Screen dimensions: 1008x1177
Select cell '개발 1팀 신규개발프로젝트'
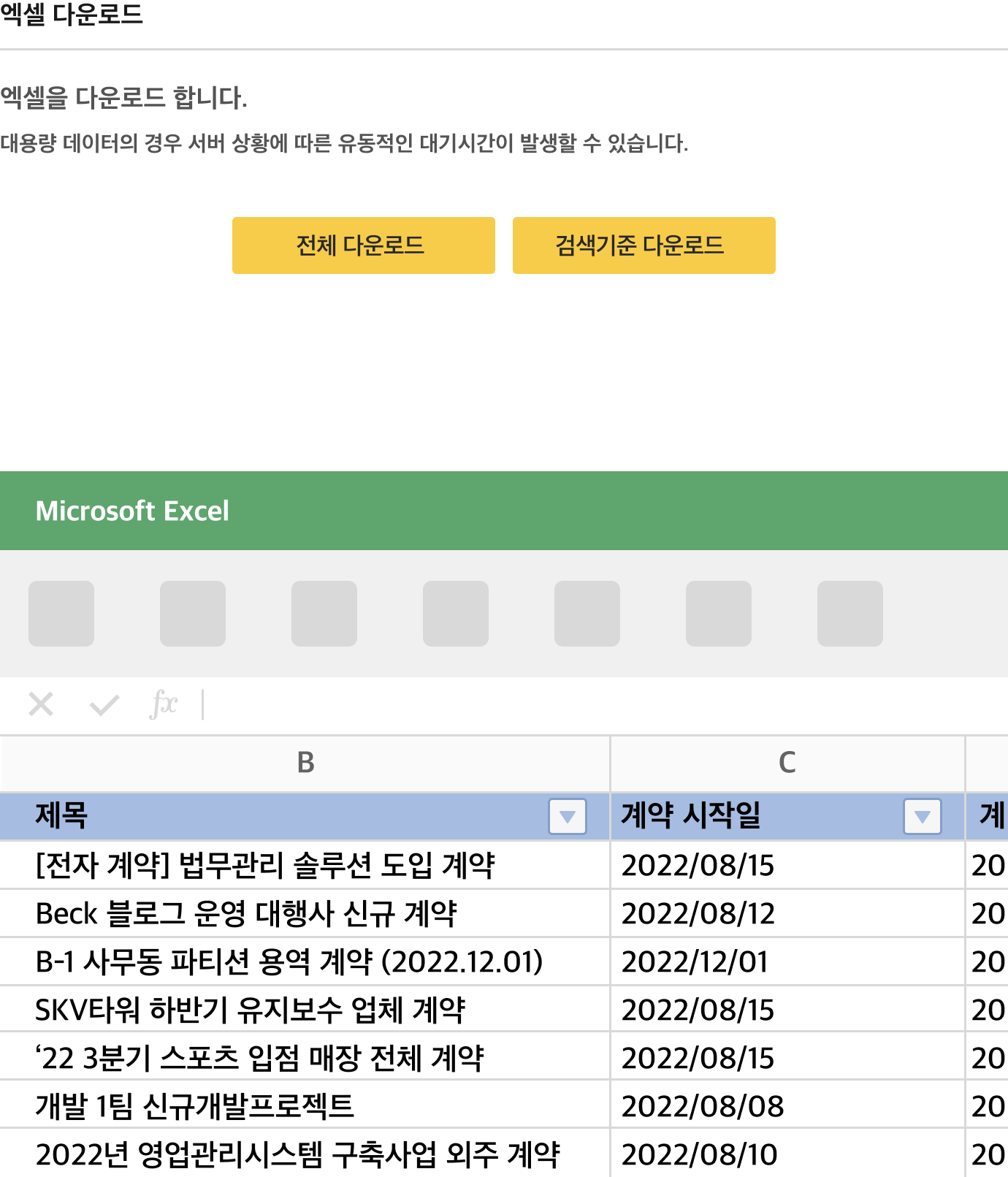click(305, 1105)
